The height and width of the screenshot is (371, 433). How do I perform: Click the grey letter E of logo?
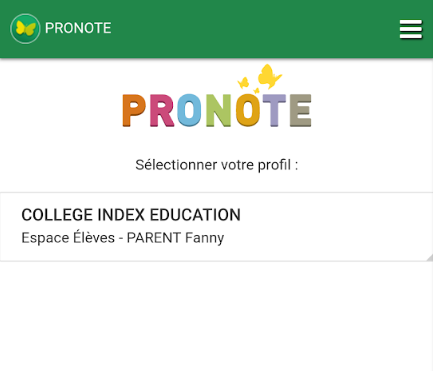(300, 110)
